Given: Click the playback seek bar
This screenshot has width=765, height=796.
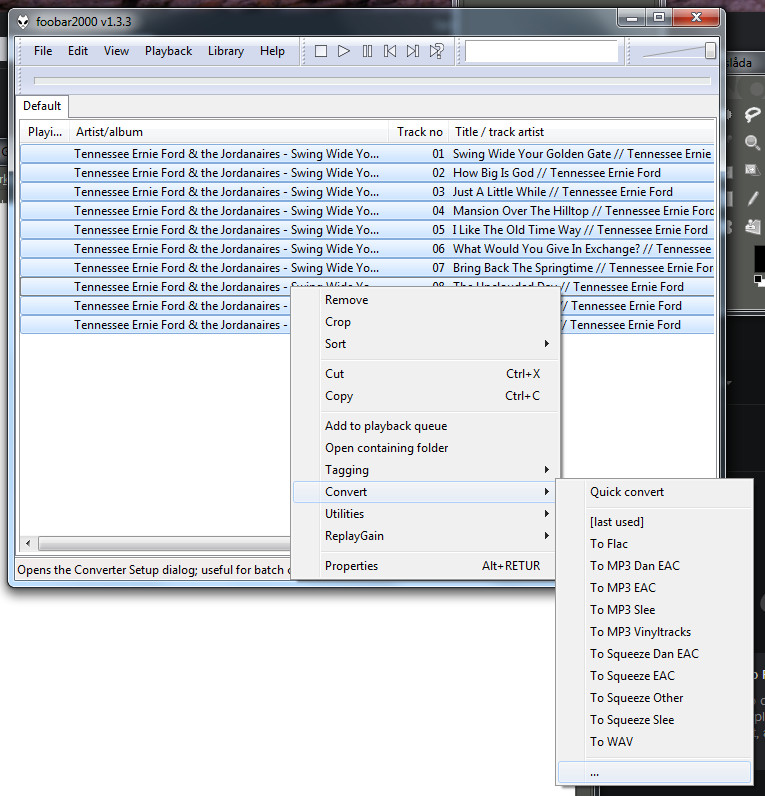Looking at the screenshot, I should pos(372,80).
